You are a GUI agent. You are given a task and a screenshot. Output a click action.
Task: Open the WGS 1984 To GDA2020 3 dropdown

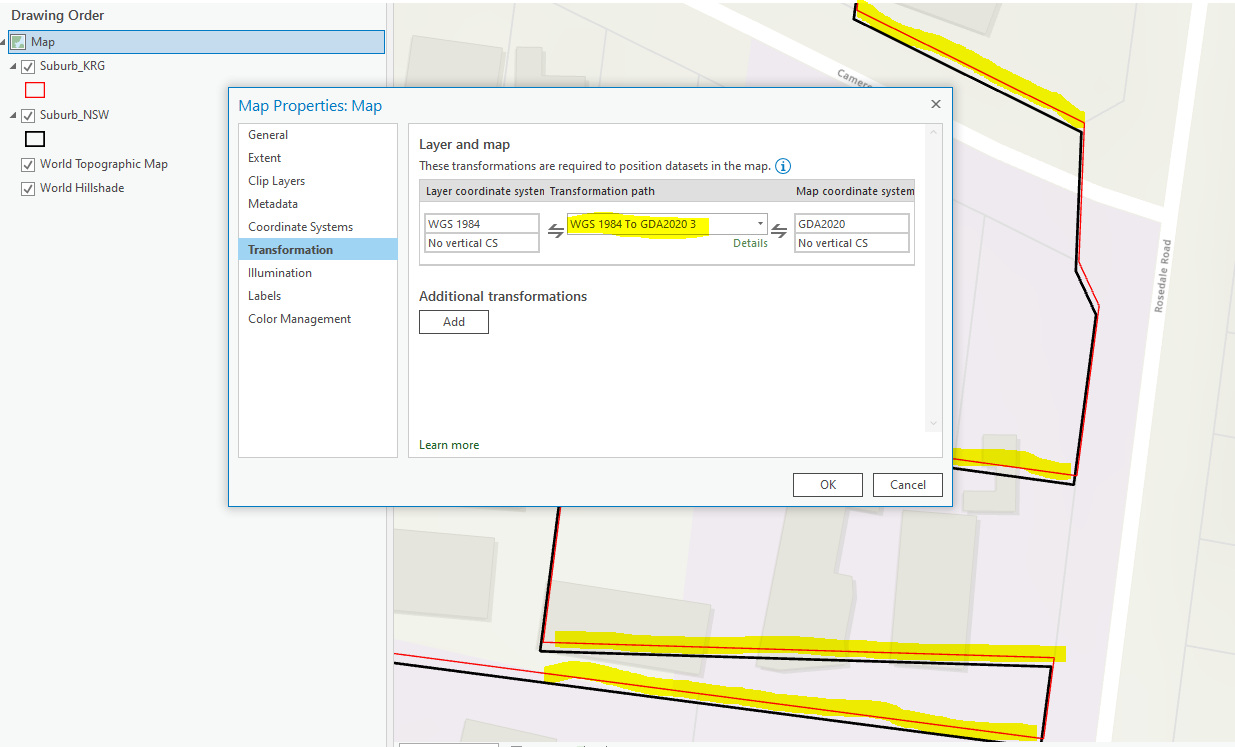point(760,224)
